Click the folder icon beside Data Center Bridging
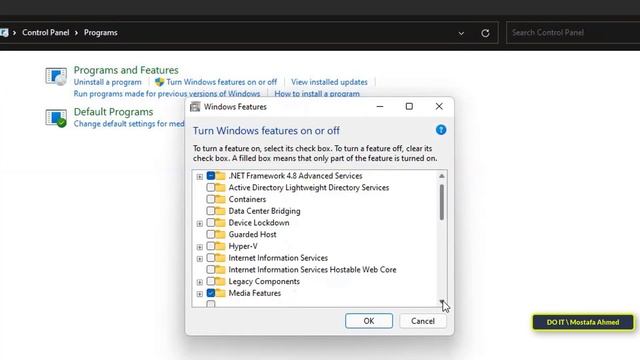 (220, 211)
